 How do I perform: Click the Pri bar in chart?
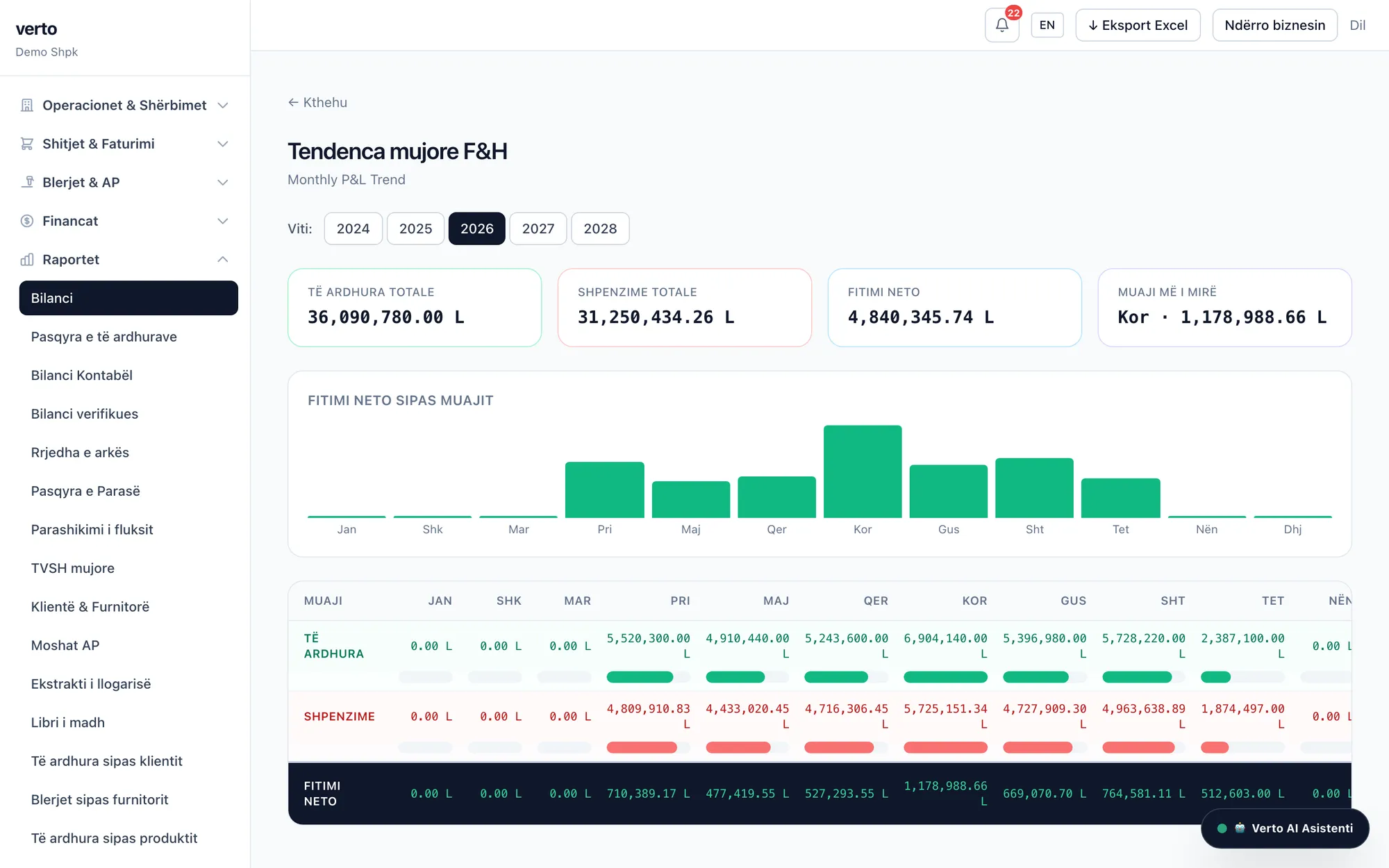pos(604,490)
